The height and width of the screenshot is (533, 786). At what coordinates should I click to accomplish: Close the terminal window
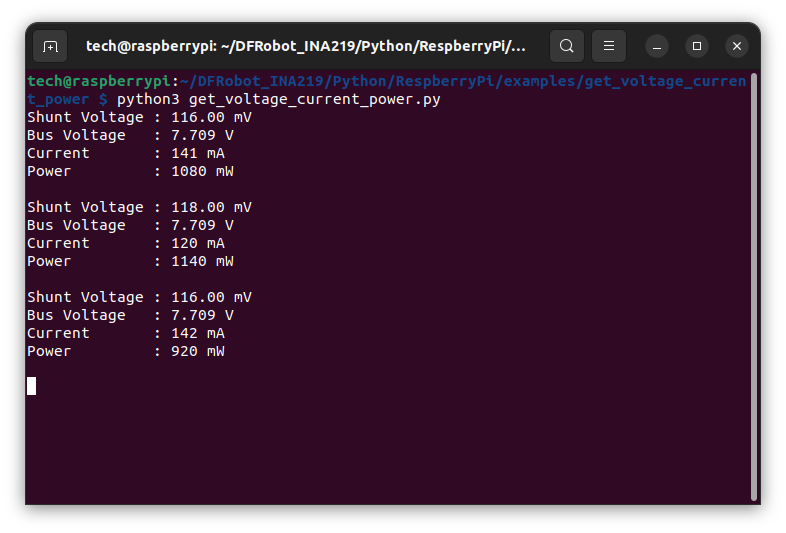[737, 46]
